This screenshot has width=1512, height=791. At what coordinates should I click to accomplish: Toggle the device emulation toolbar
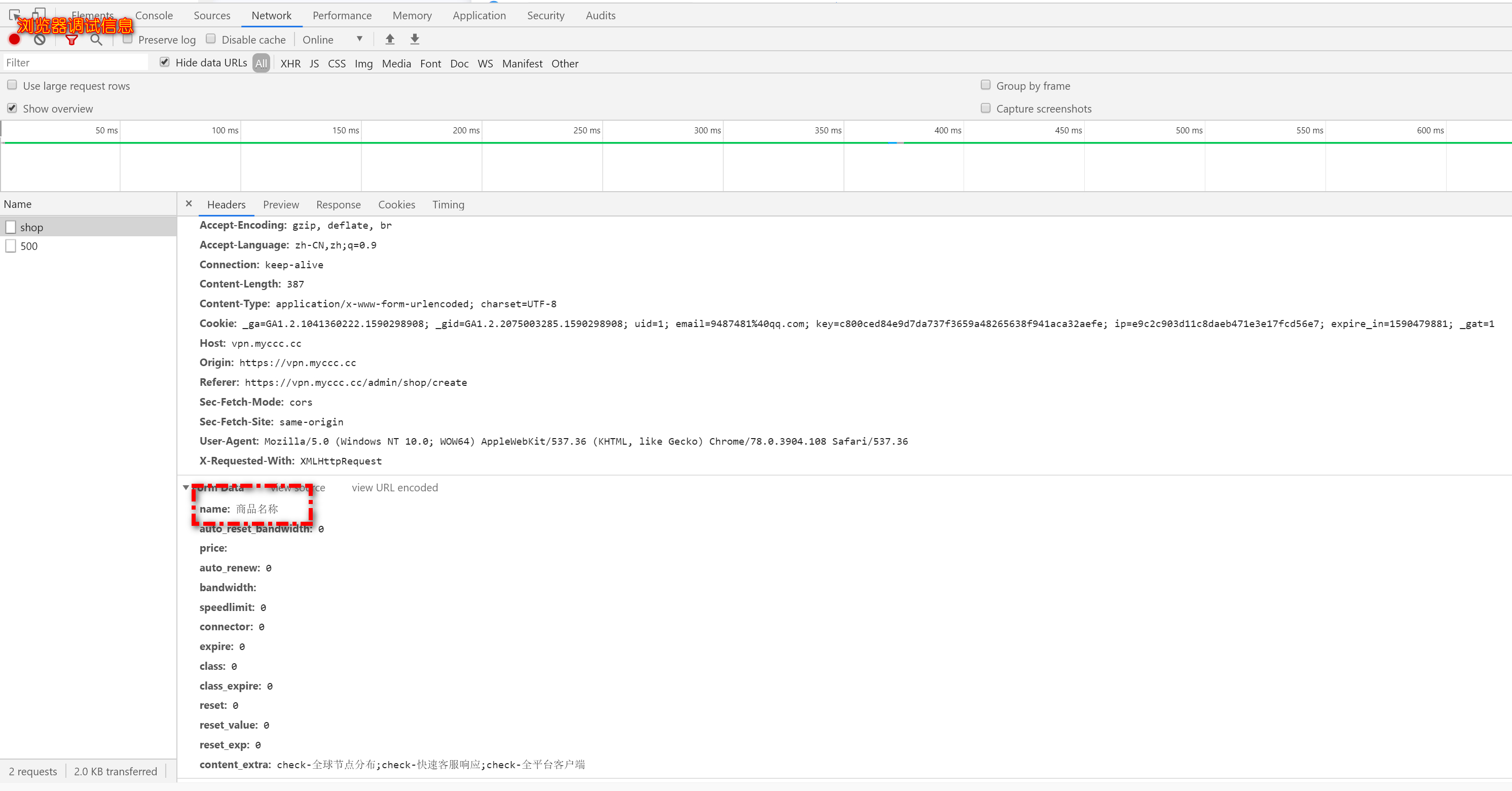point(40,14)
